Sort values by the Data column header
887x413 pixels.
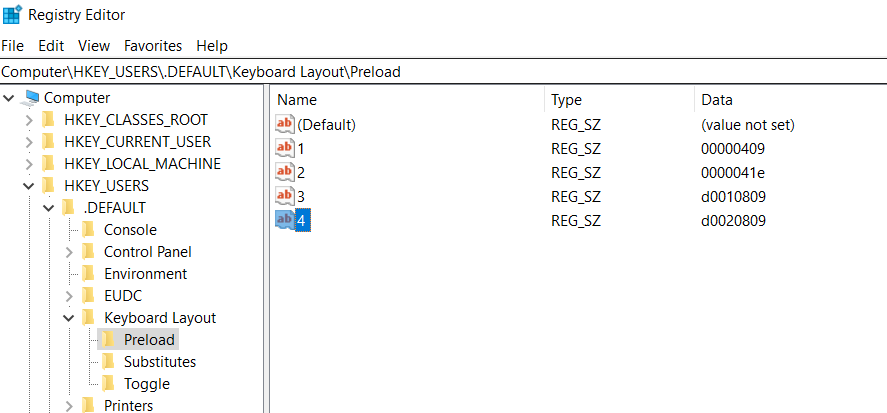(x=791, y=100)
